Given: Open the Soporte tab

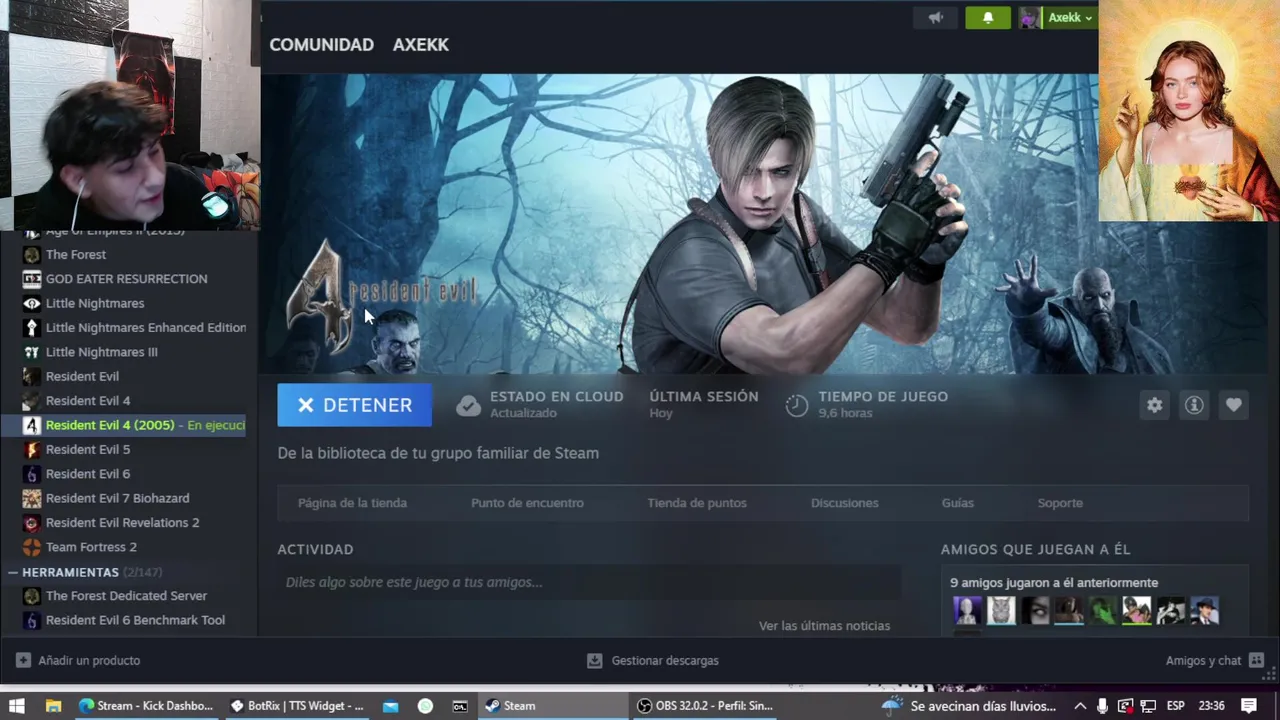Looking at the screenshot, I should pos(1060,503).
